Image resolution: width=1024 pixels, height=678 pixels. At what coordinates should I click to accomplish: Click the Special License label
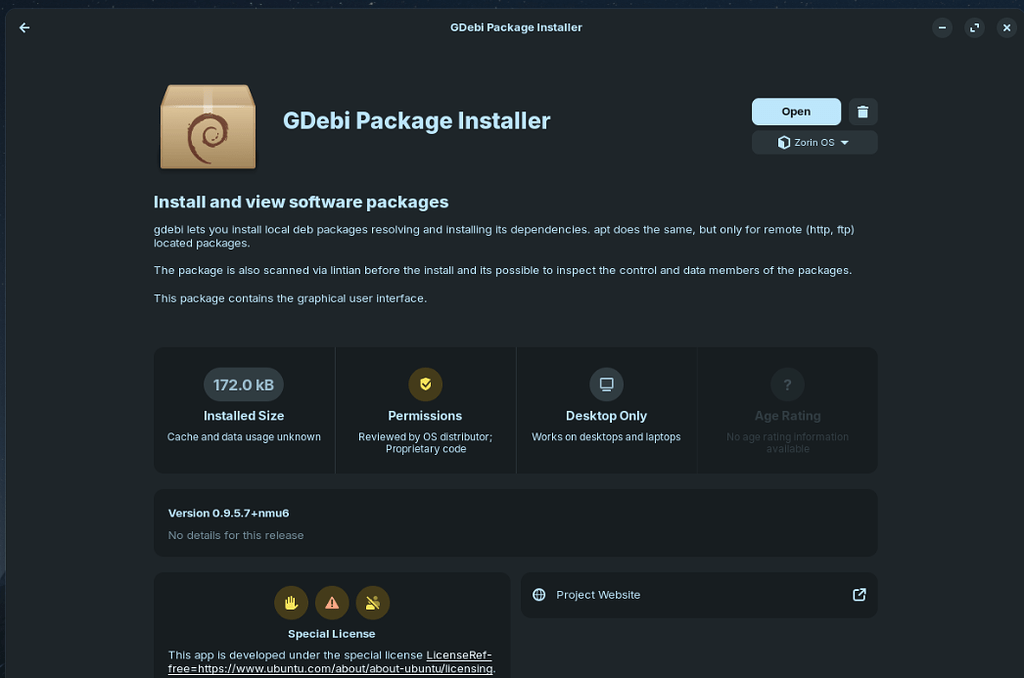pyautogui.click(x=331, y=633)
